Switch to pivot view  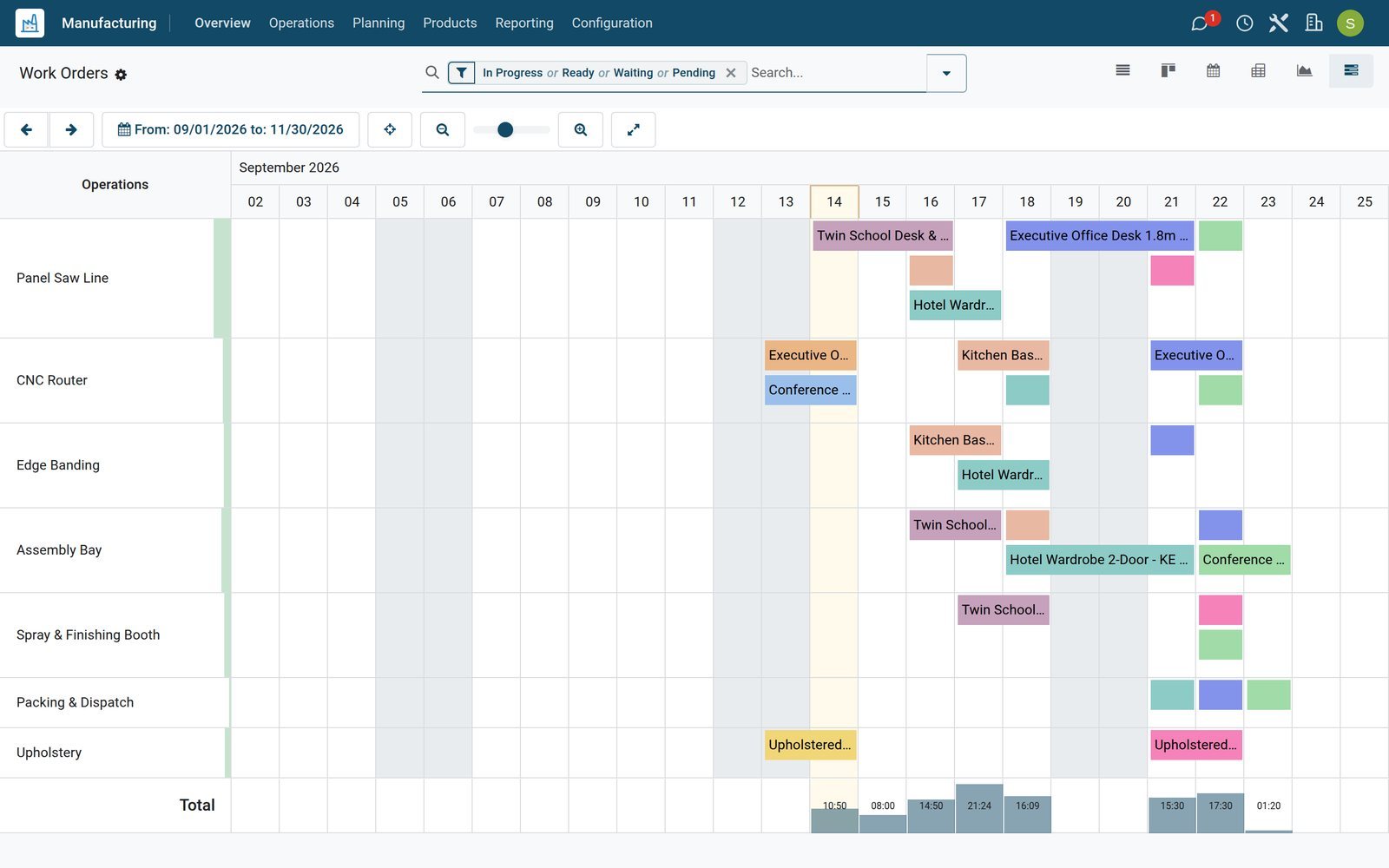coord(1258,71)
